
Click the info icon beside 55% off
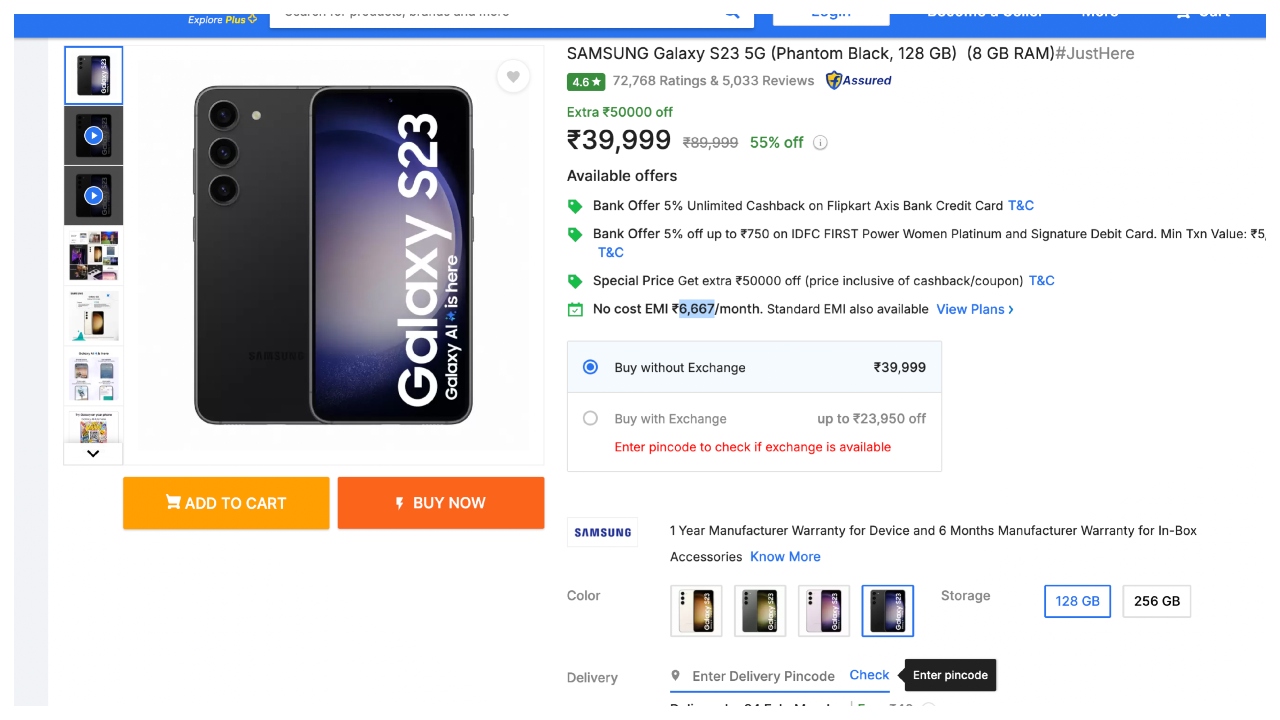[x=820, y=143]
